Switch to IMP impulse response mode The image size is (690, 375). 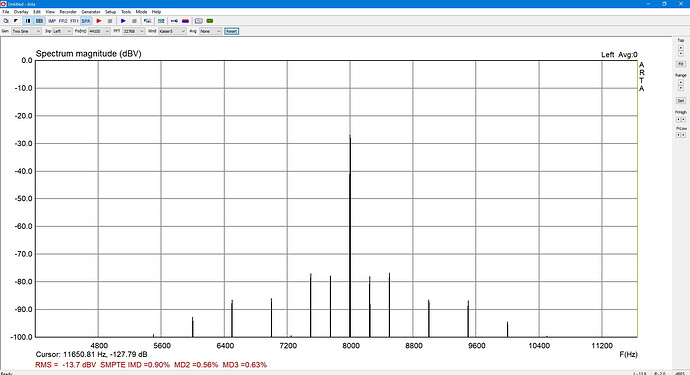(x=52, y=21)
